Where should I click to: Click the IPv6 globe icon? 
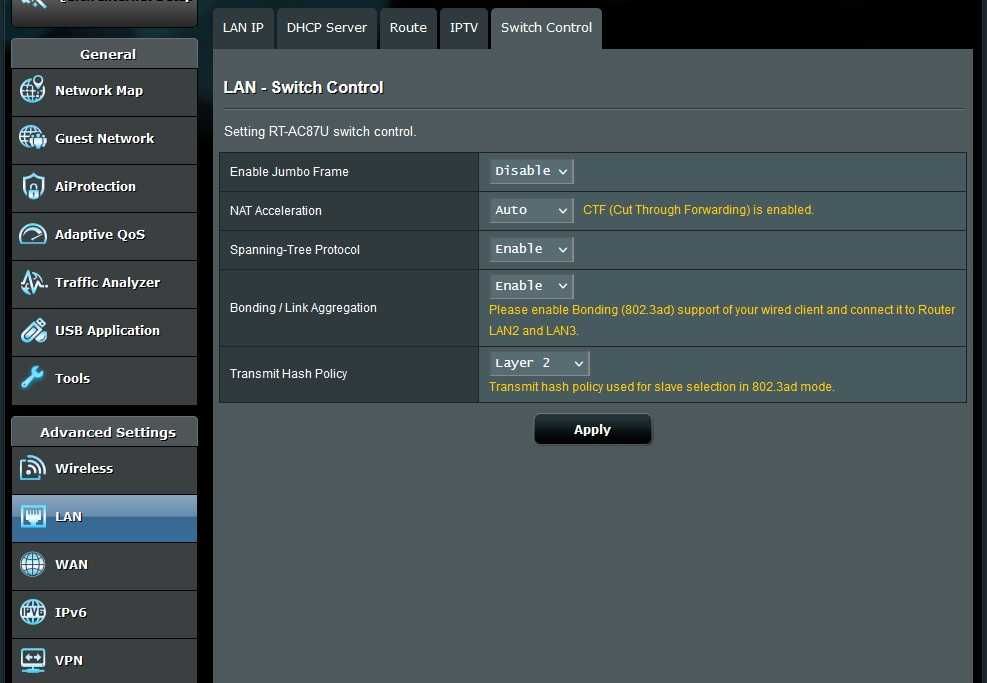(32, 612)
